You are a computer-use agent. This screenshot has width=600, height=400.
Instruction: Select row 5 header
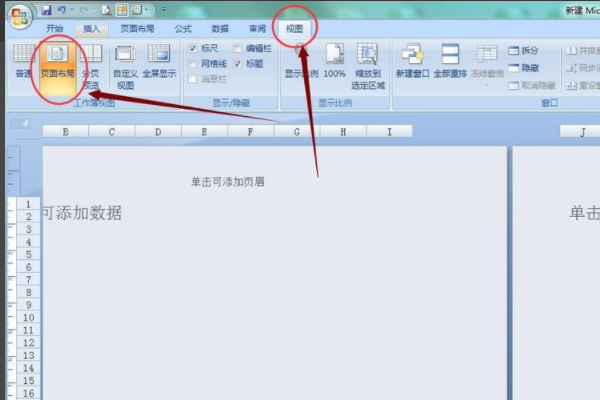click(x=28, y=255)
